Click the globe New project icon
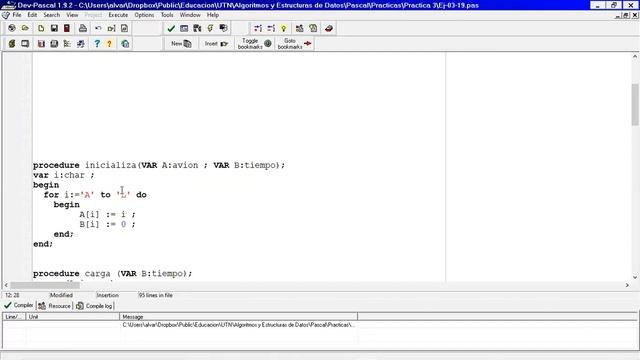This screenshot has width=640, height=360. (12, 29)
